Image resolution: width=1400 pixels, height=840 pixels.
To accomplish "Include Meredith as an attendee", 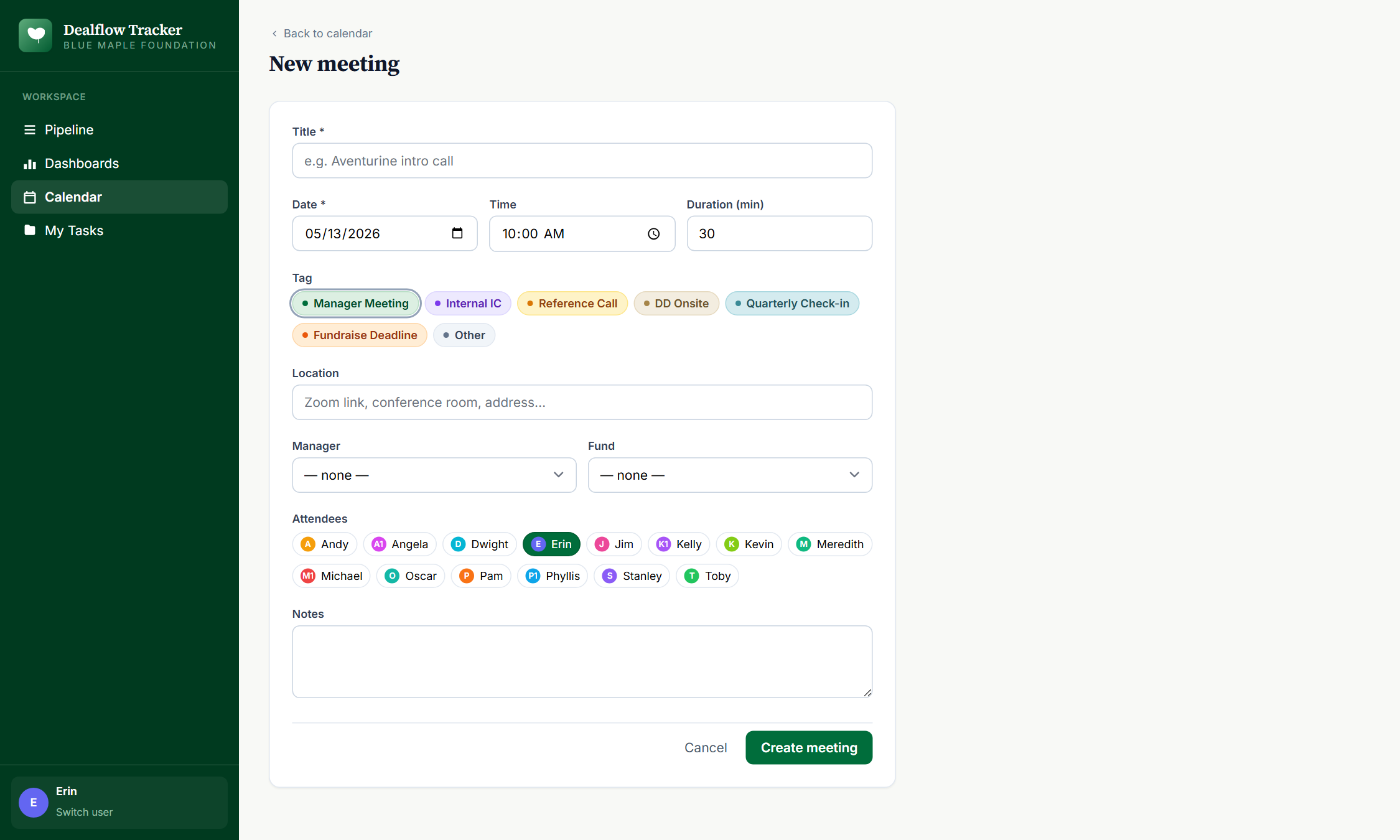I will (x=830, y=544).
